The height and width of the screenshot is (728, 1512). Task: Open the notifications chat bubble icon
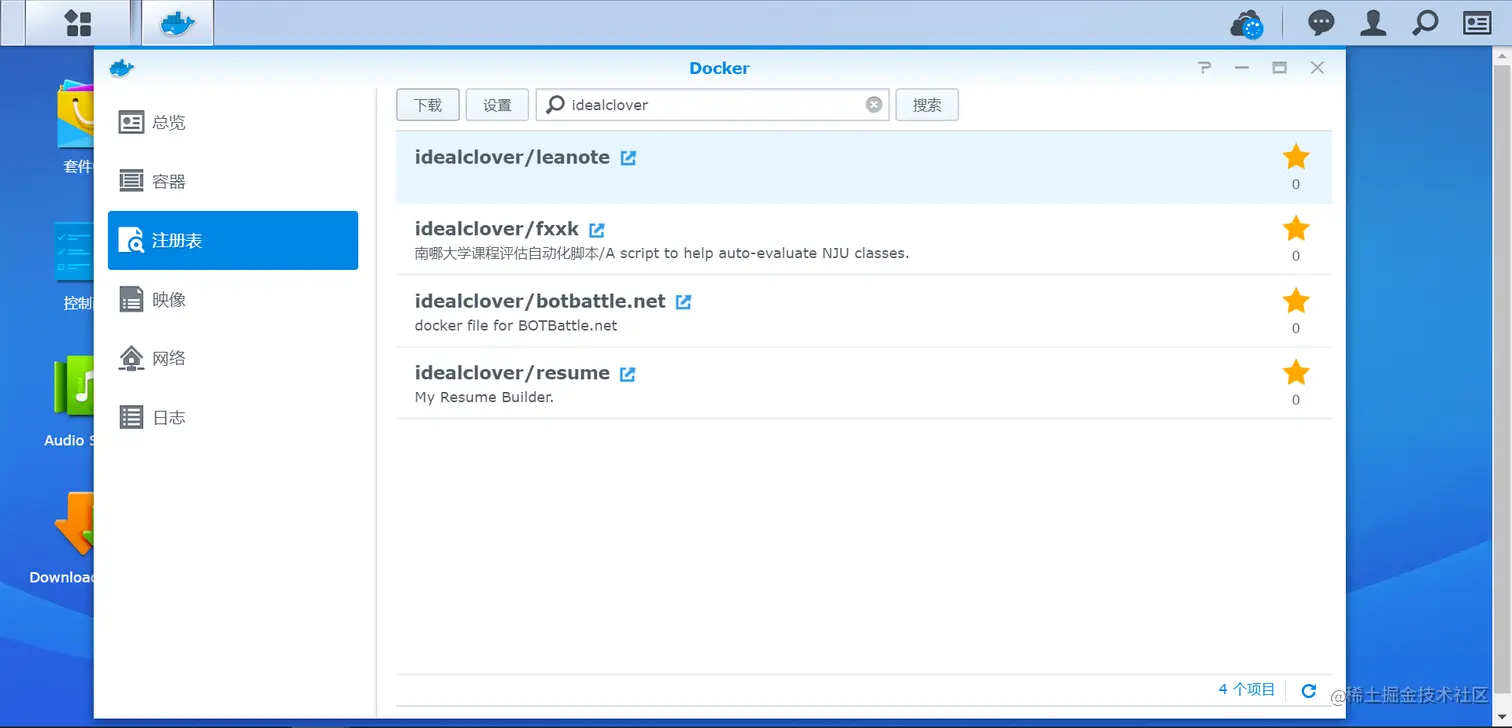coord(1322,23)
